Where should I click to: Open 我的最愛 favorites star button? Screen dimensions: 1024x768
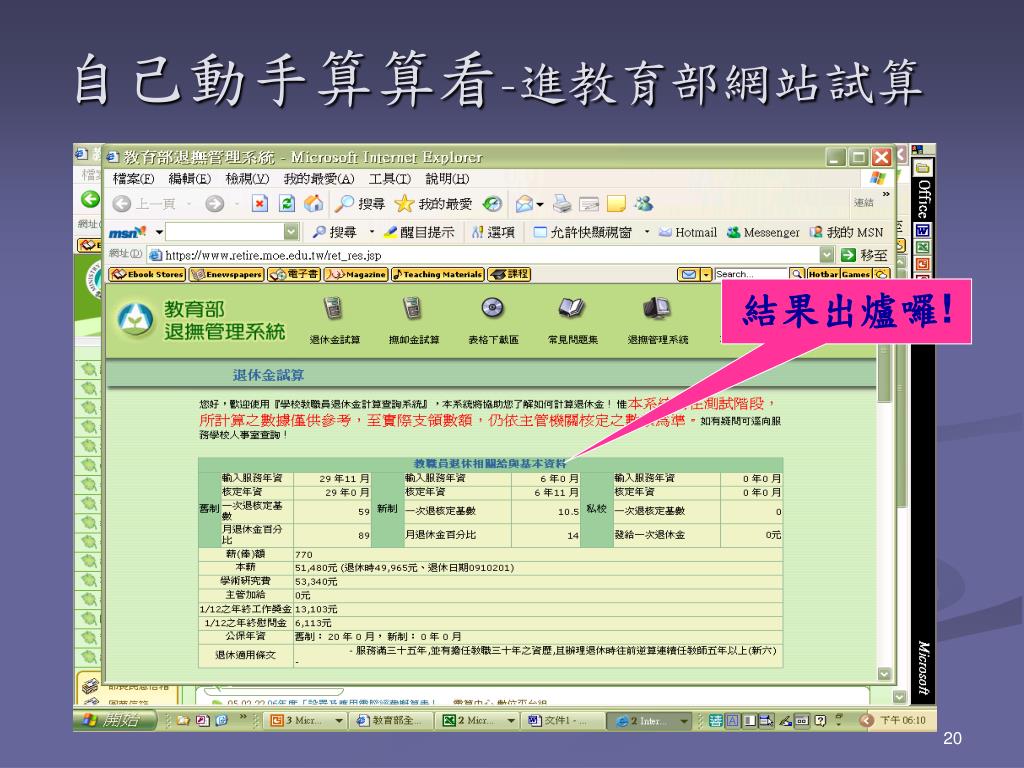click(433, 204)
